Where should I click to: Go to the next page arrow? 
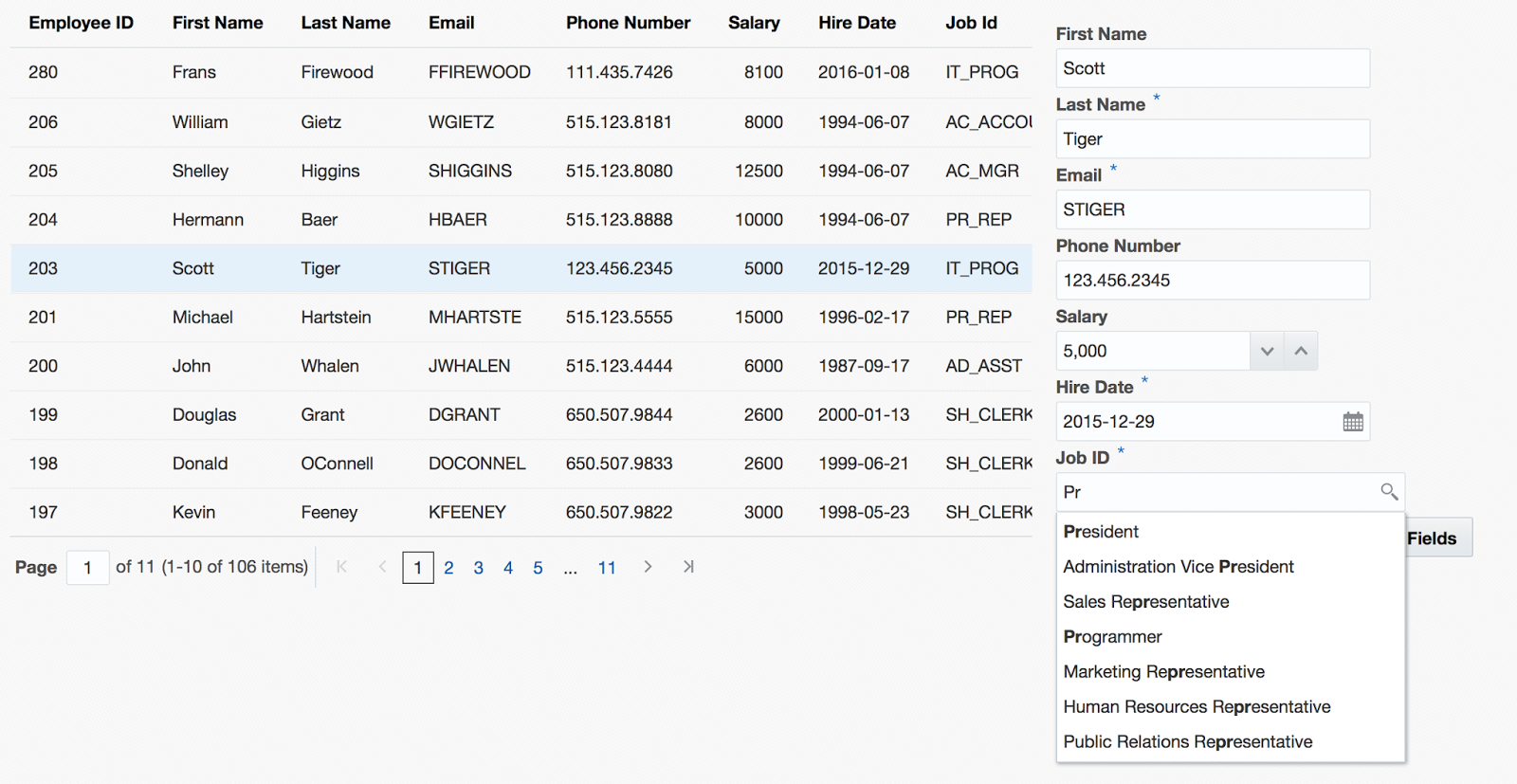tap(648, 567)
